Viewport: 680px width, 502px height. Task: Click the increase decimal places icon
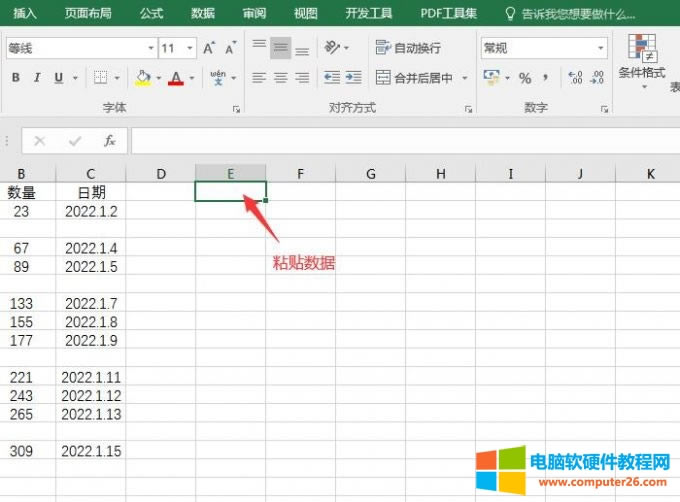pos(575,78)
